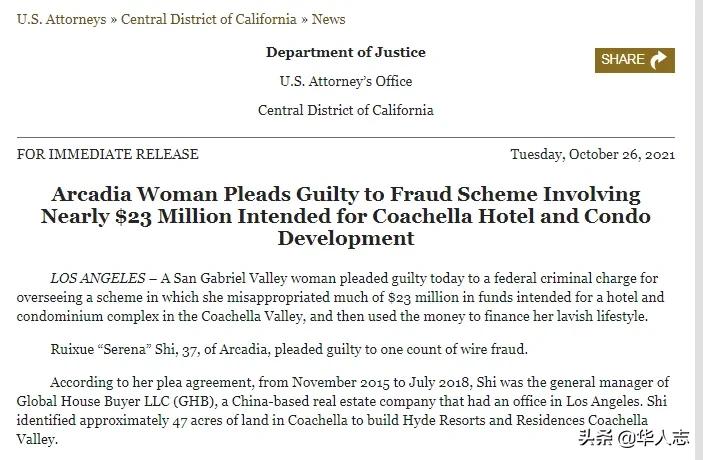The width and height of the screenshot is (703, 460).
Task: Open the News breadcrumb link
Action: click(x=331, y=19)
